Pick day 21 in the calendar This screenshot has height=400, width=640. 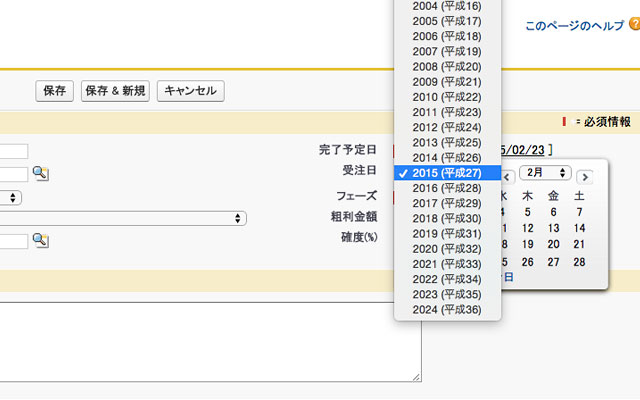pos(579,244)
